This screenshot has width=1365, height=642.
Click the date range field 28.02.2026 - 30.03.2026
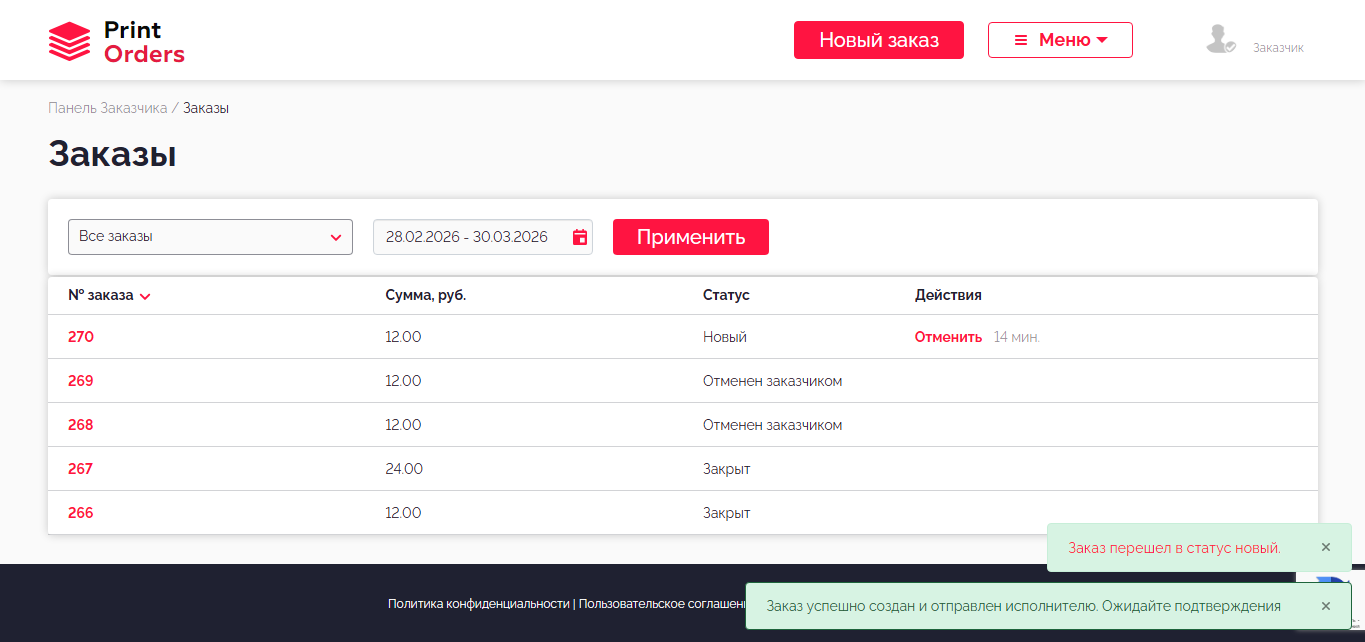click(x=467, y=237)
